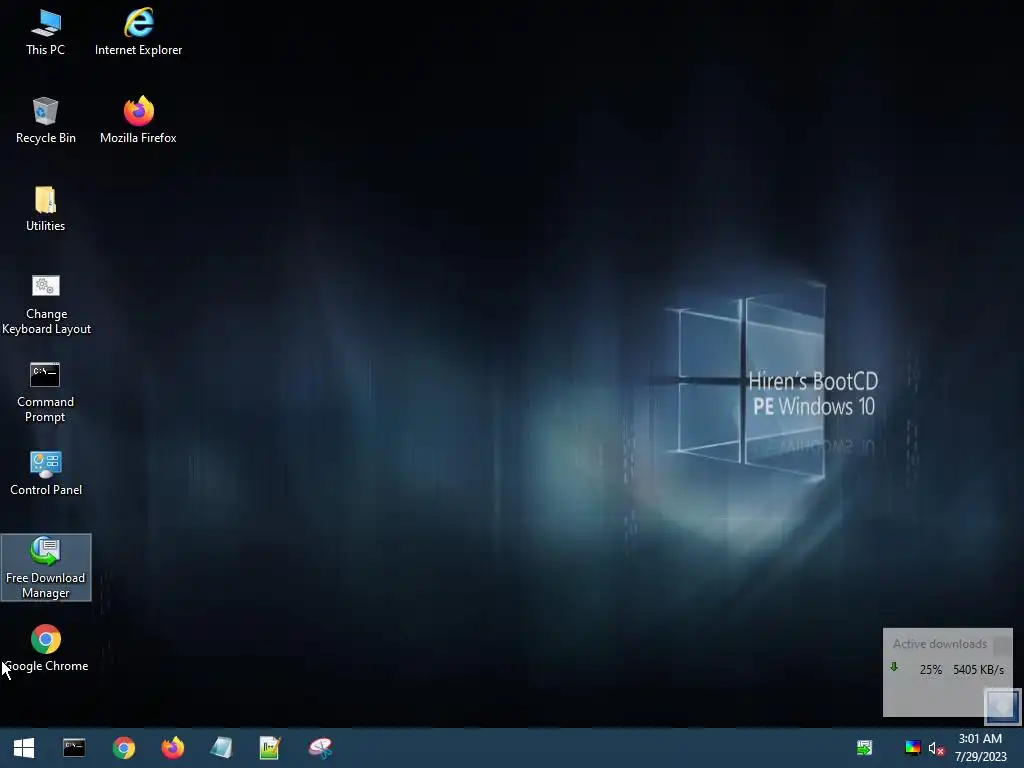1024x768 pixels.
Task: Click the color display tray icon
Action: point(912,748)
